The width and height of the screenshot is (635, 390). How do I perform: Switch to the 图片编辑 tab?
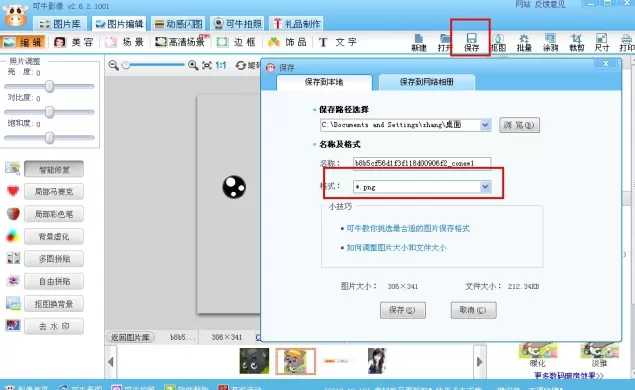pos(119,24)
